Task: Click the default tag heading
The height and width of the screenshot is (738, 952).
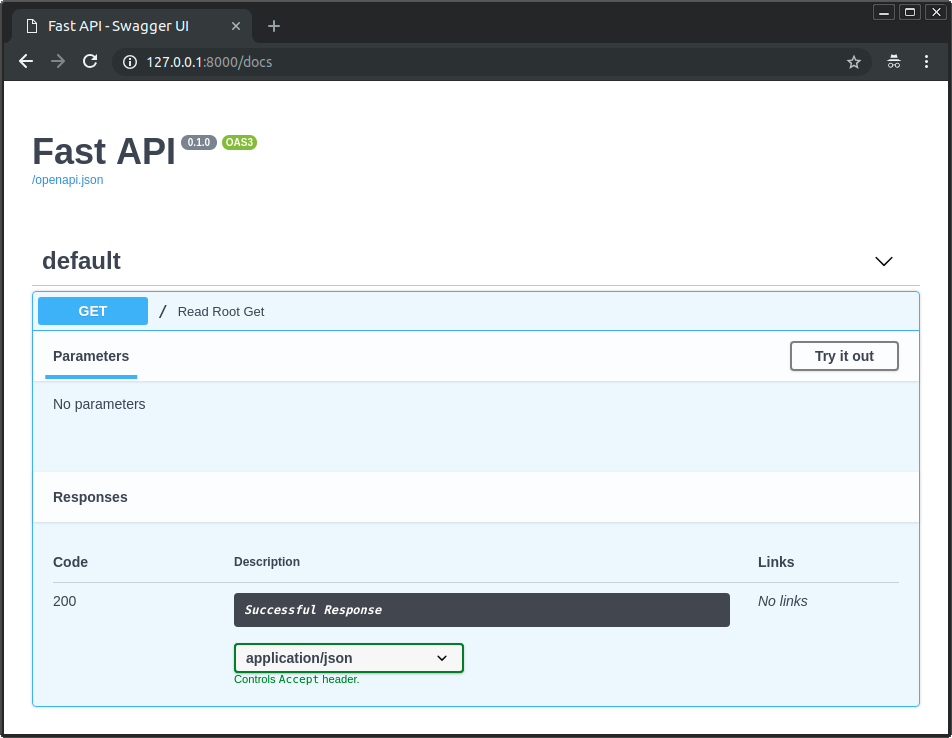Action: pos(81,261)
